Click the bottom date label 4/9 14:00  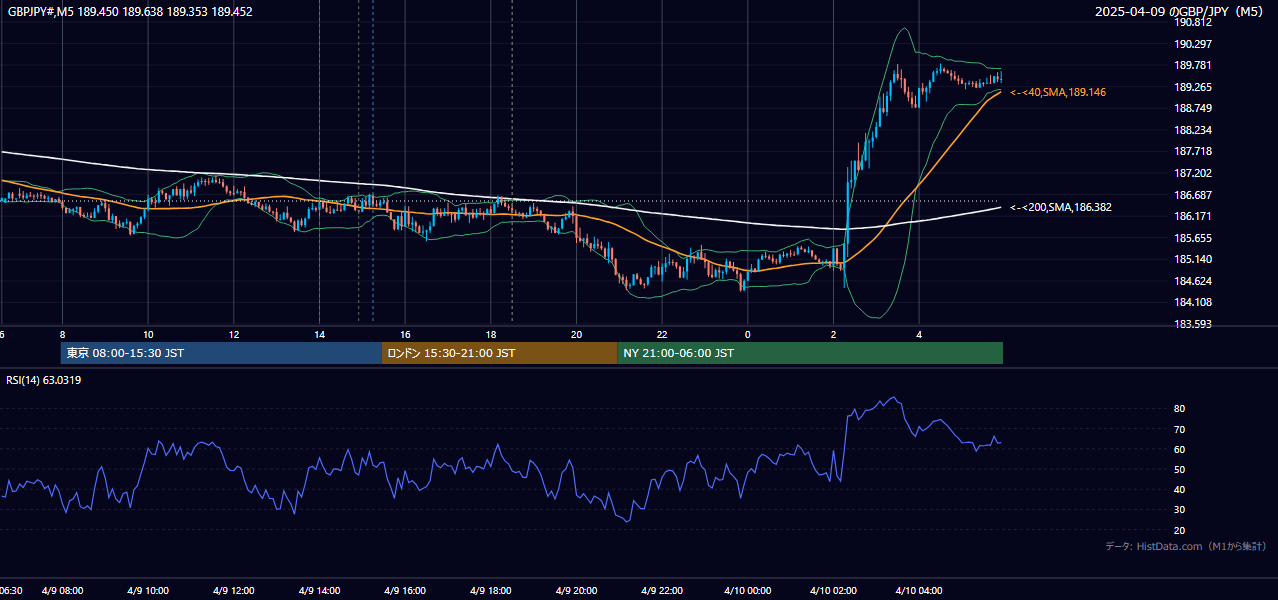point(320,590)
